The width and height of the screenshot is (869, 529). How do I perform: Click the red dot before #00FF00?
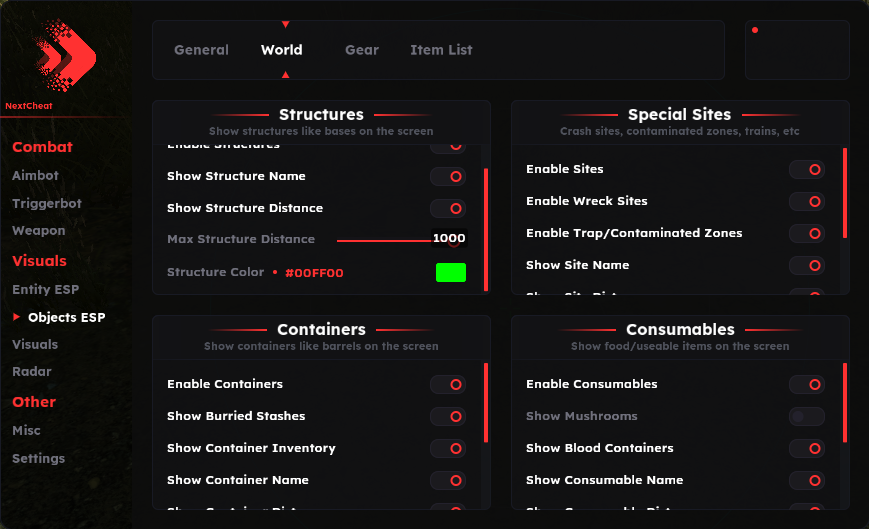[275, 272]
